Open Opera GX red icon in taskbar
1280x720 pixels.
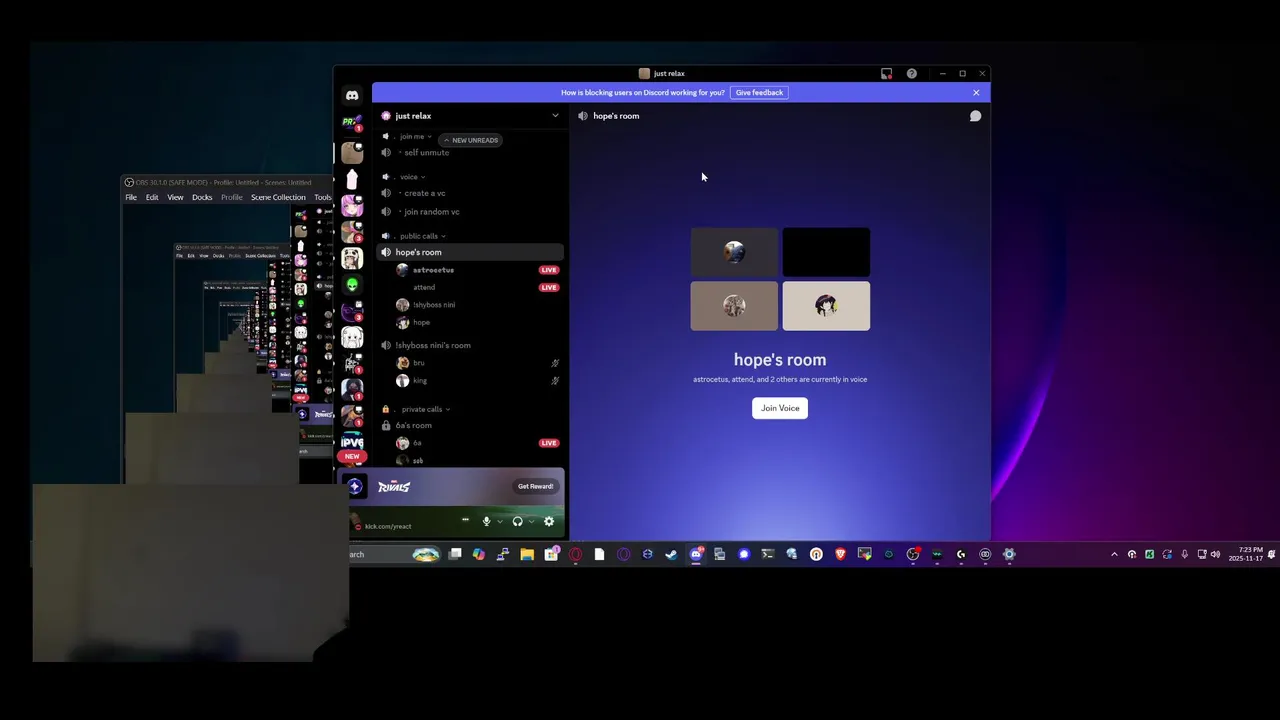click(x=575, y=554)
